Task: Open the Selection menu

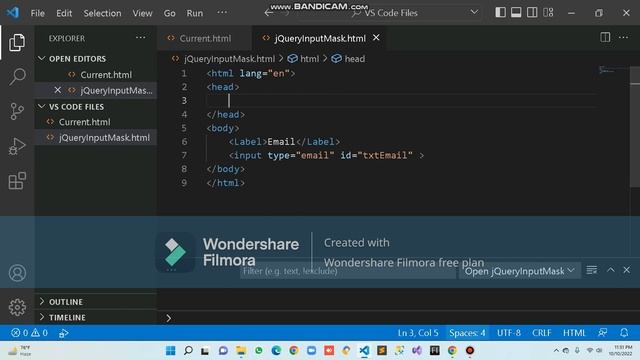Action: tap(102, 13)
